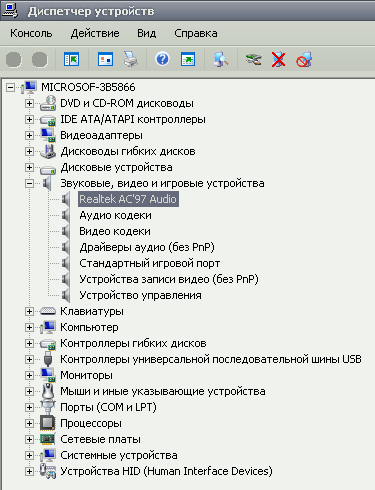Image resolution: width=375 pixels, height=490 pixels.
Task: Click the processor chip icon for Процессоры
Action: (x=48, y=423)
